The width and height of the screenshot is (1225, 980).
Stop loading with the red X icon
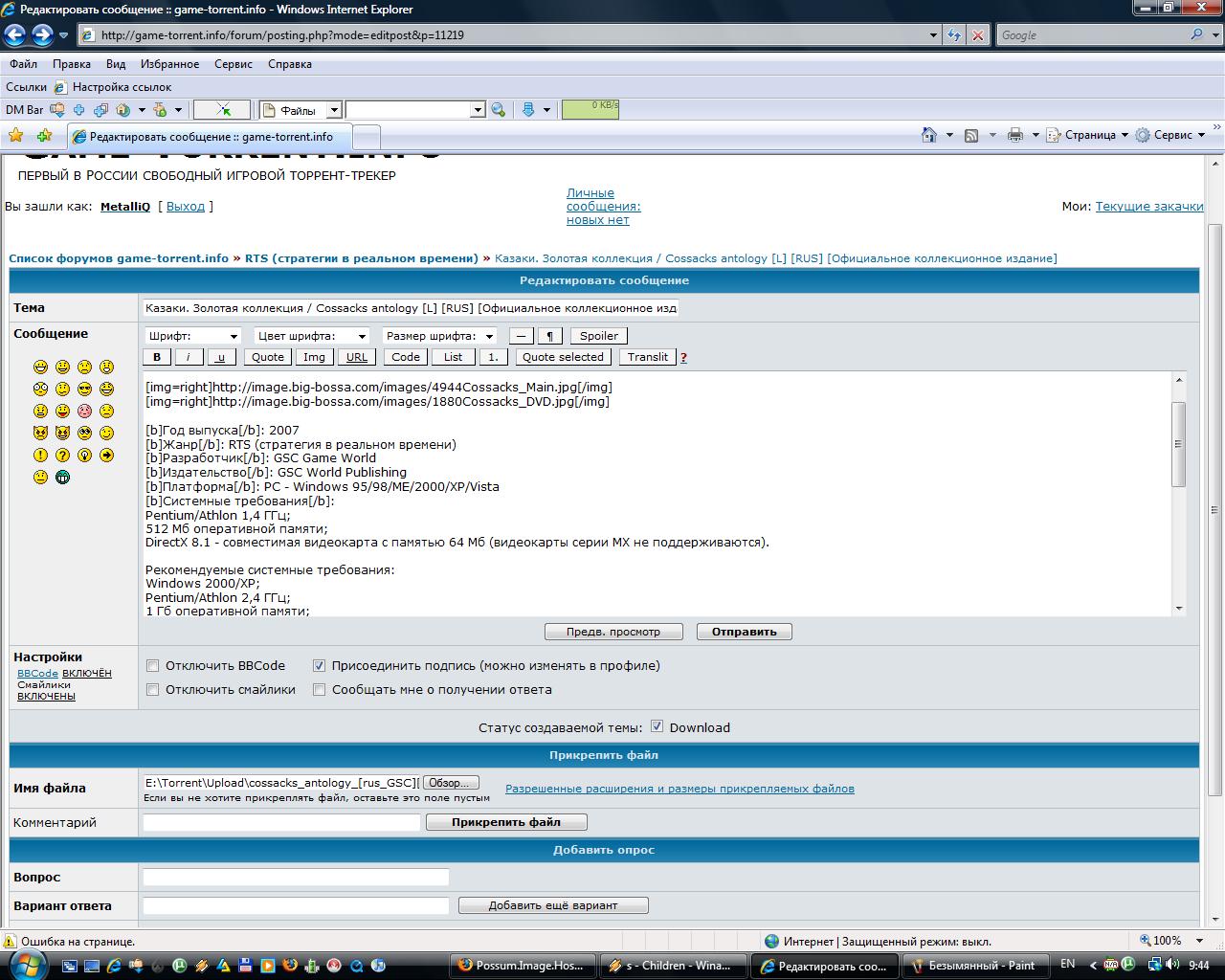click(x=977, y=35)
